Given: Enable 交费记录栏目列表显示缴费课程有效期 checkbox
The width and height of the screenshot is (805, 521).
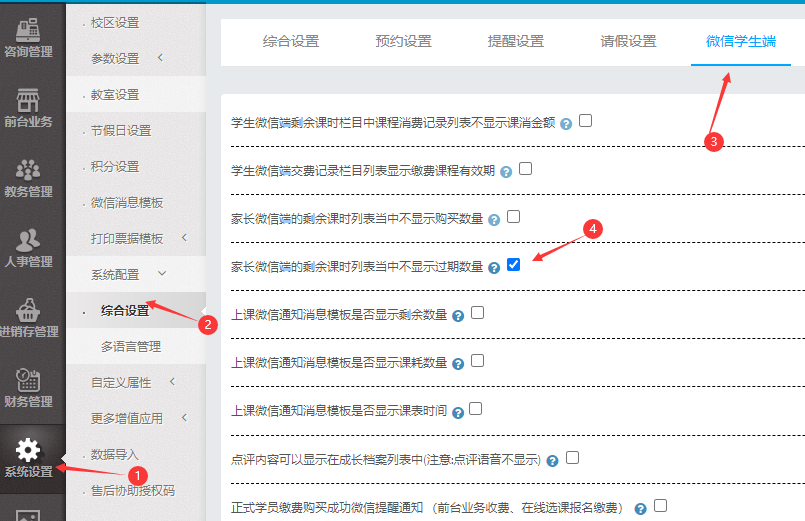Looking at the screenshot, I should click(525, 168).
